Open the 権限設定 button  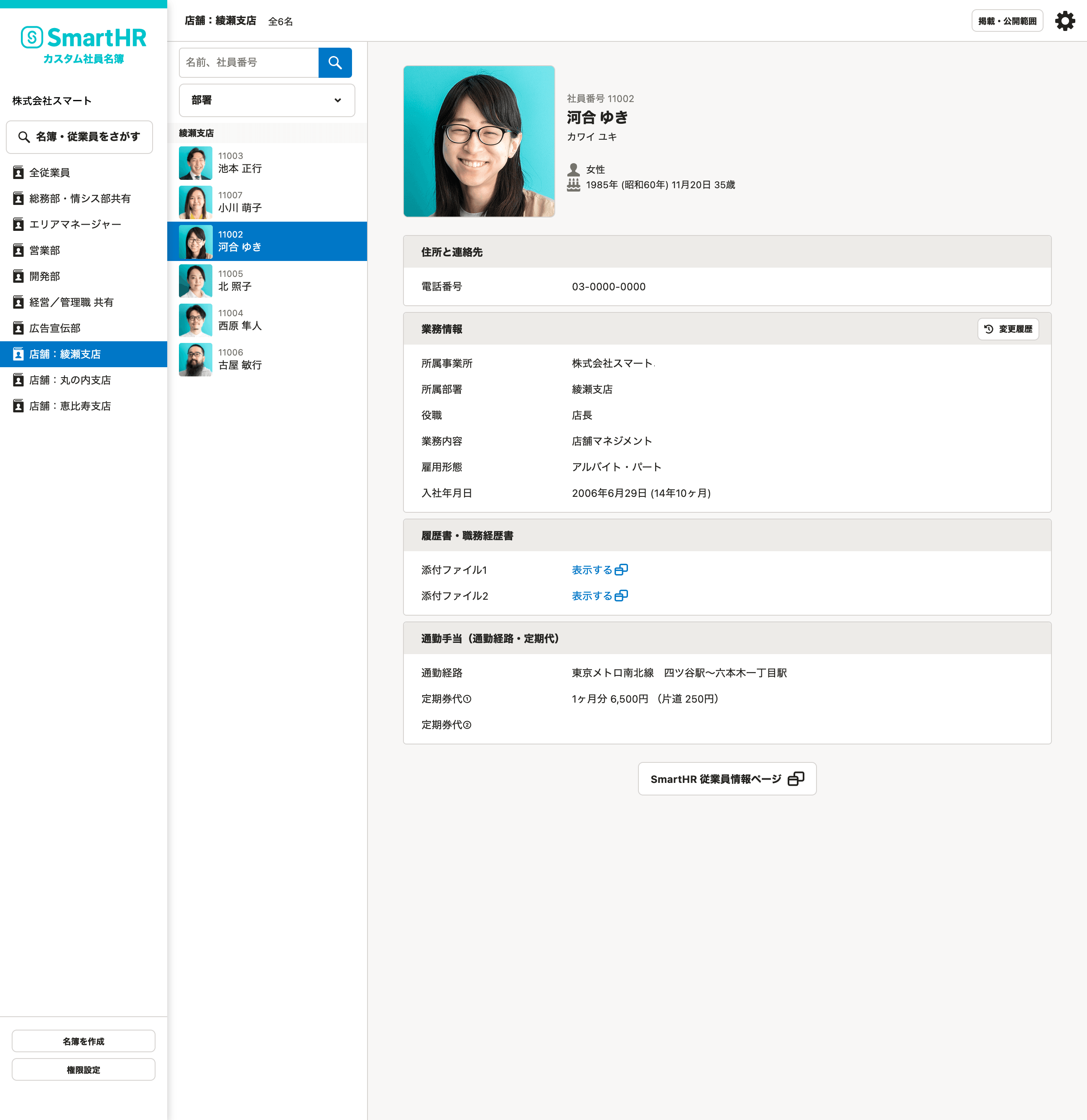pyautogui.click(x=83, y=1070)
